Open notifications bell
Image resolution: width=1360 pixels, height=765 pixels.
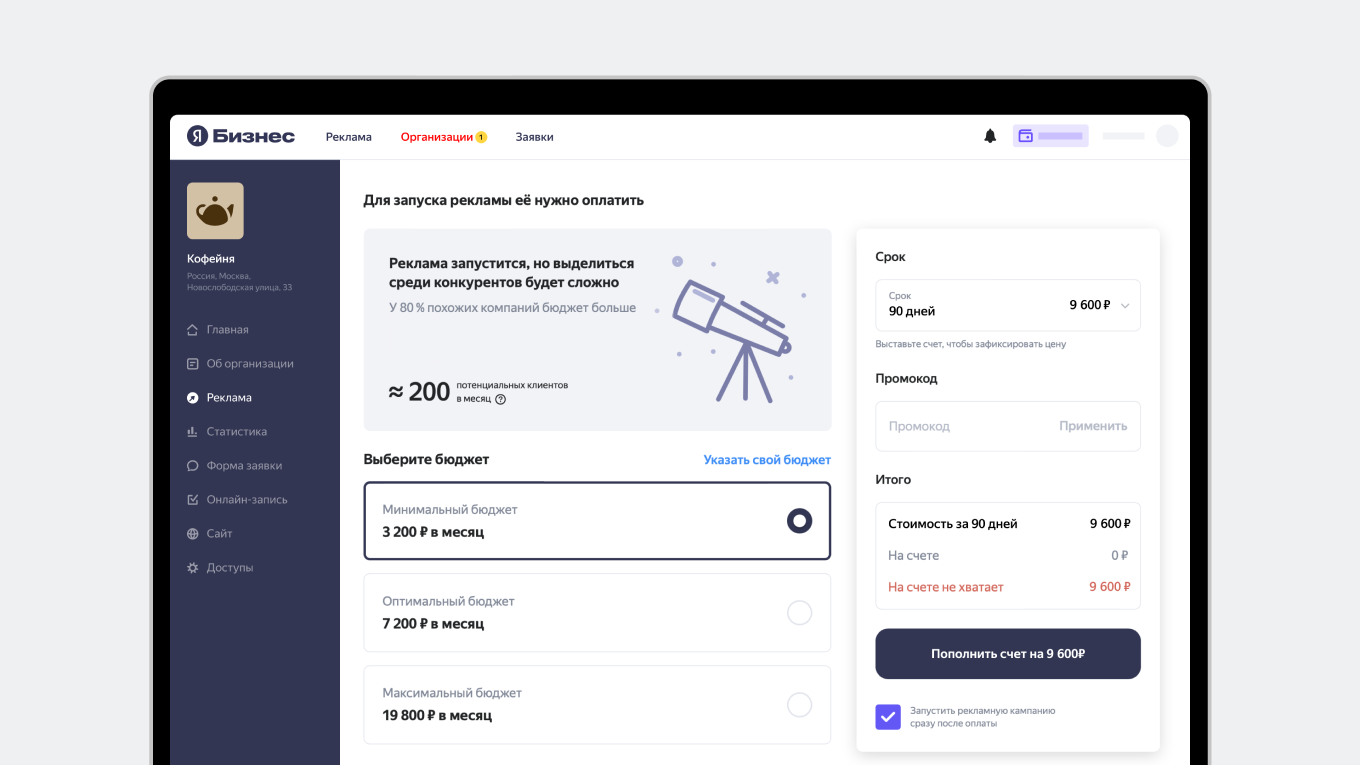tap(990, 136)
